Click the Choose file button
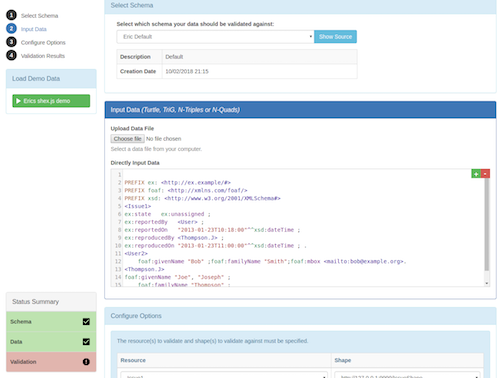 [x=127, y=139]
